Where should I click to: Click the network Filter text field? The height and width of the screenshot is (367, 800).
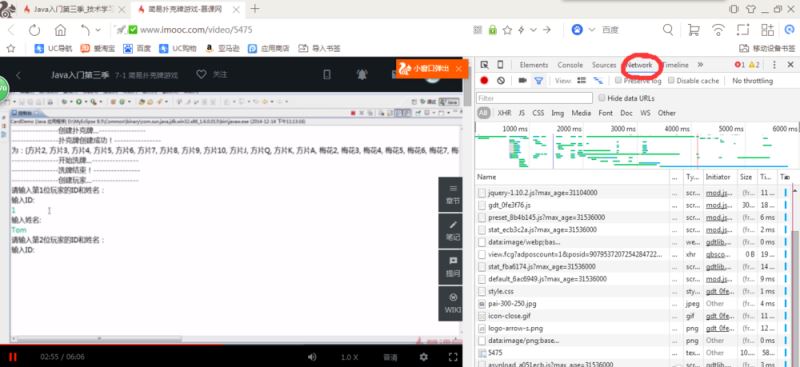click(x=534, y=97)
